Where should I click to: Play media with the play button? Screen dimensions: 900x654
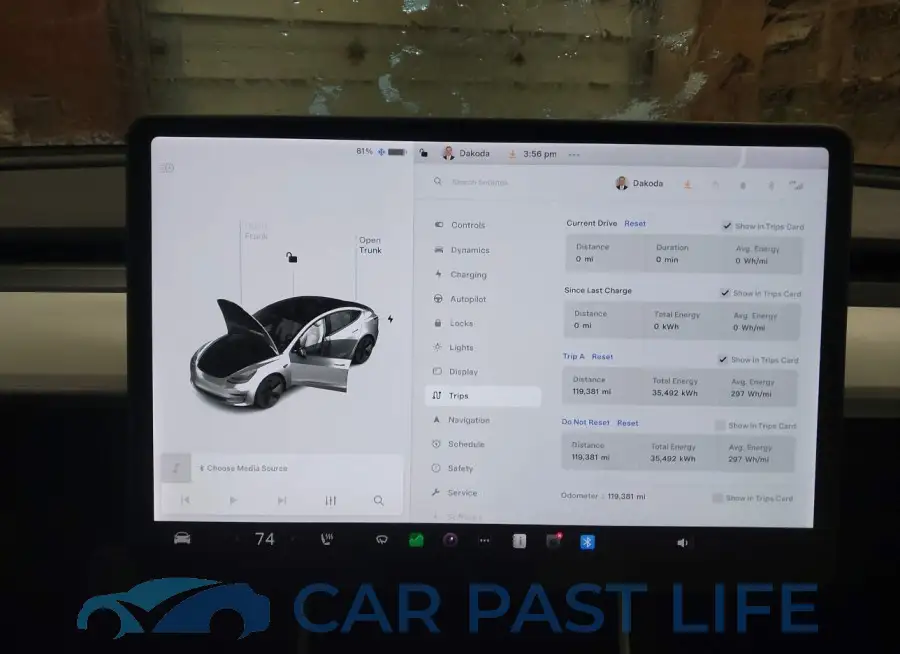[x=233, y=500]
